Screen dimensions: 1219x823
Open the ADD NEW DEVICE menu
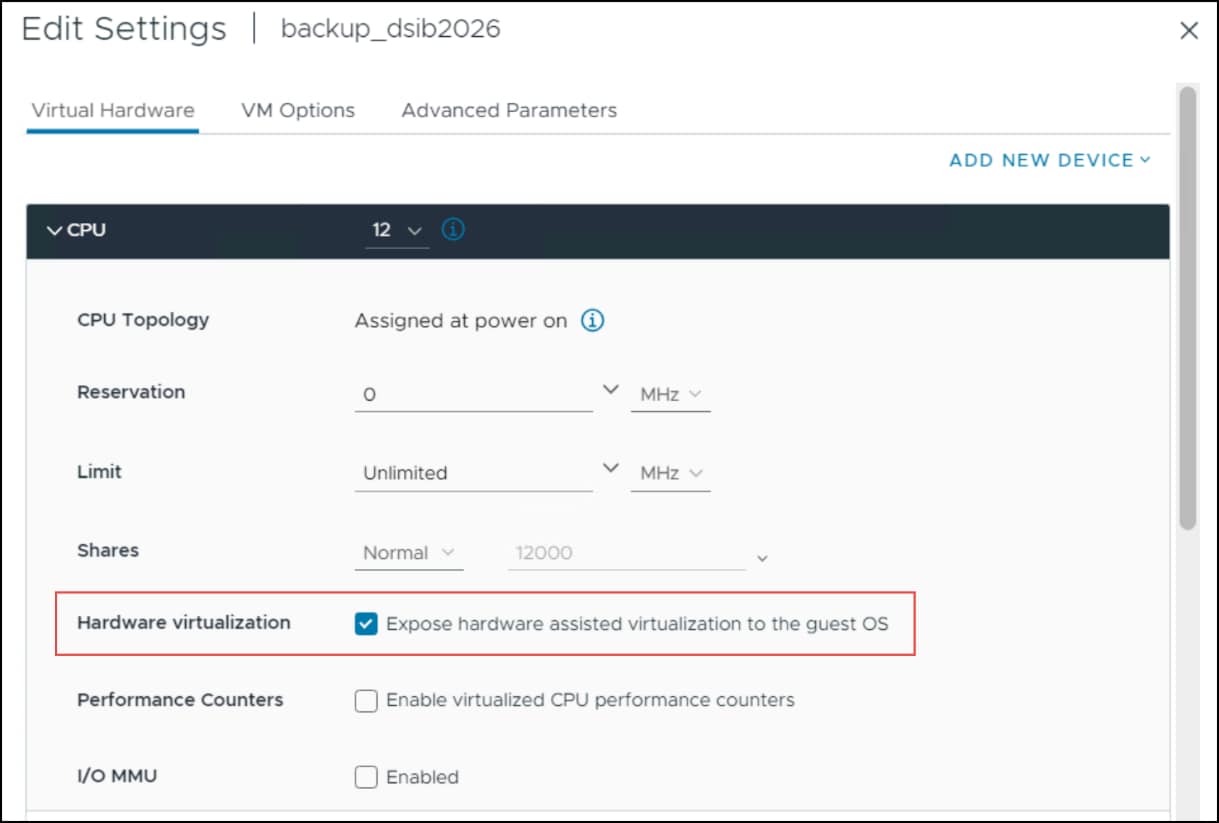pyautogui.click(x=1050, y=160)
